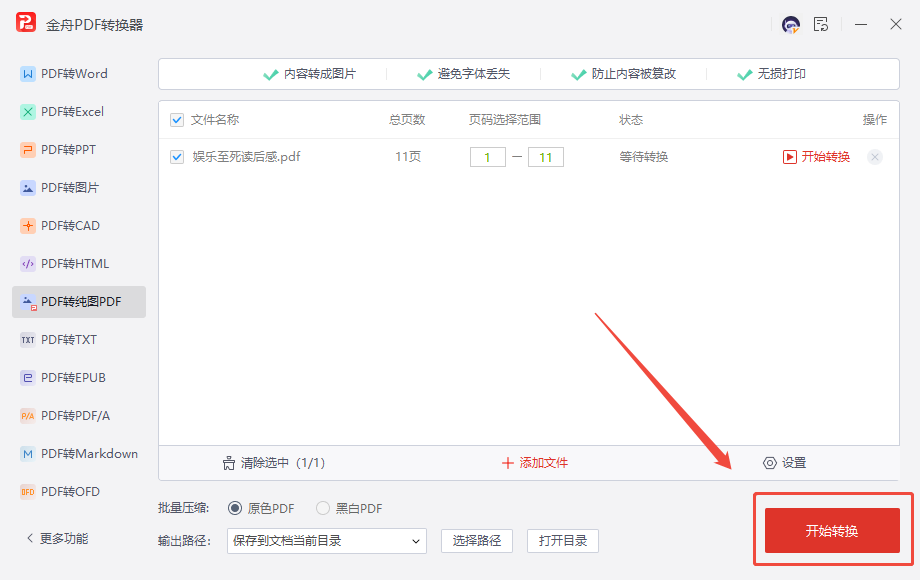The height and width of the screenshot is (580, 920).
Task: Open the feedback notes icon in title bar
Action: (821, 25)
